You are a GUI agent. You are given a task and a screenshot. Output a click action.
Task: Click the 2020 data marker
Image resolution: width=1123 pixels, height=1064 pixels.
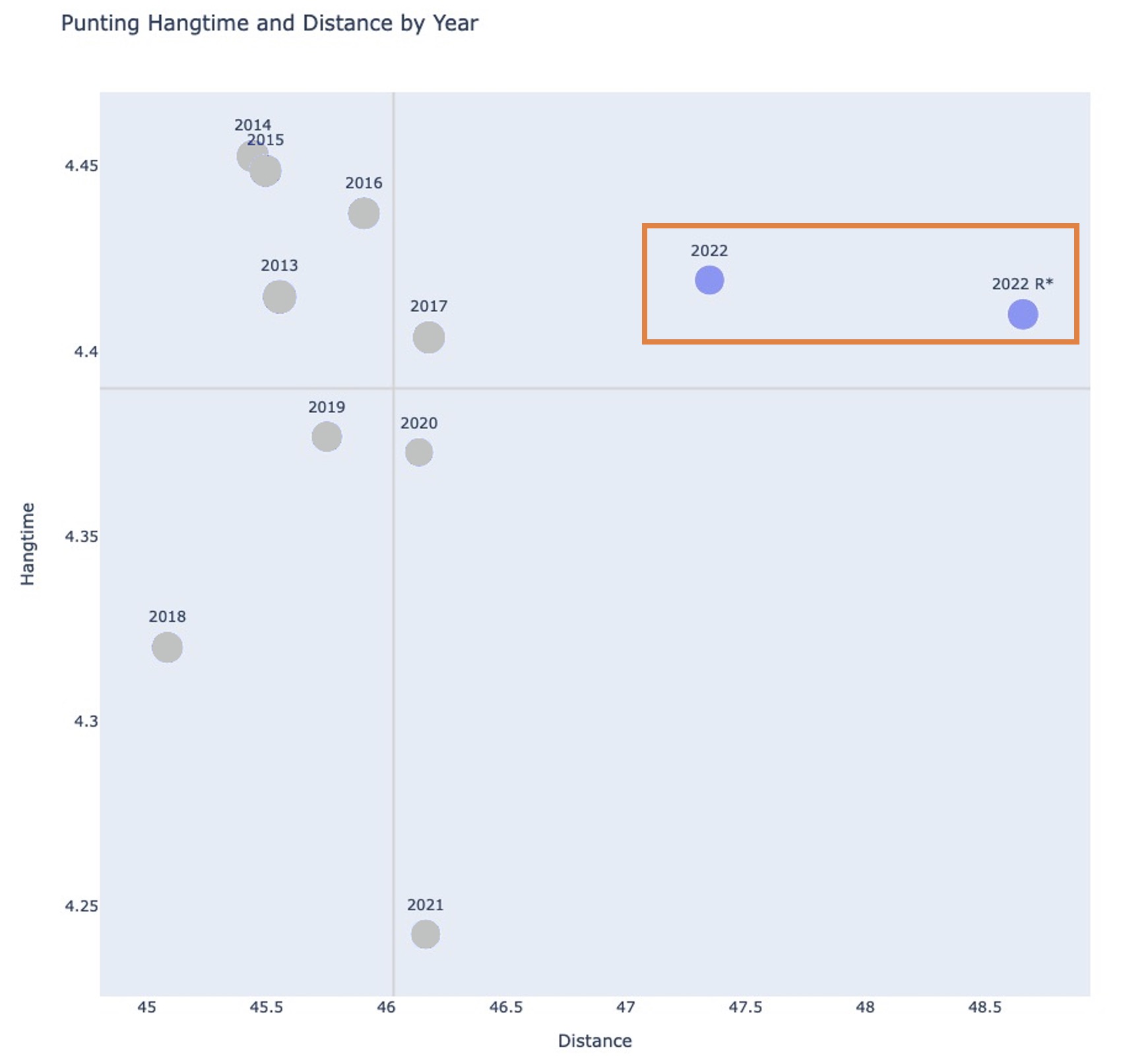pos(418,452)
